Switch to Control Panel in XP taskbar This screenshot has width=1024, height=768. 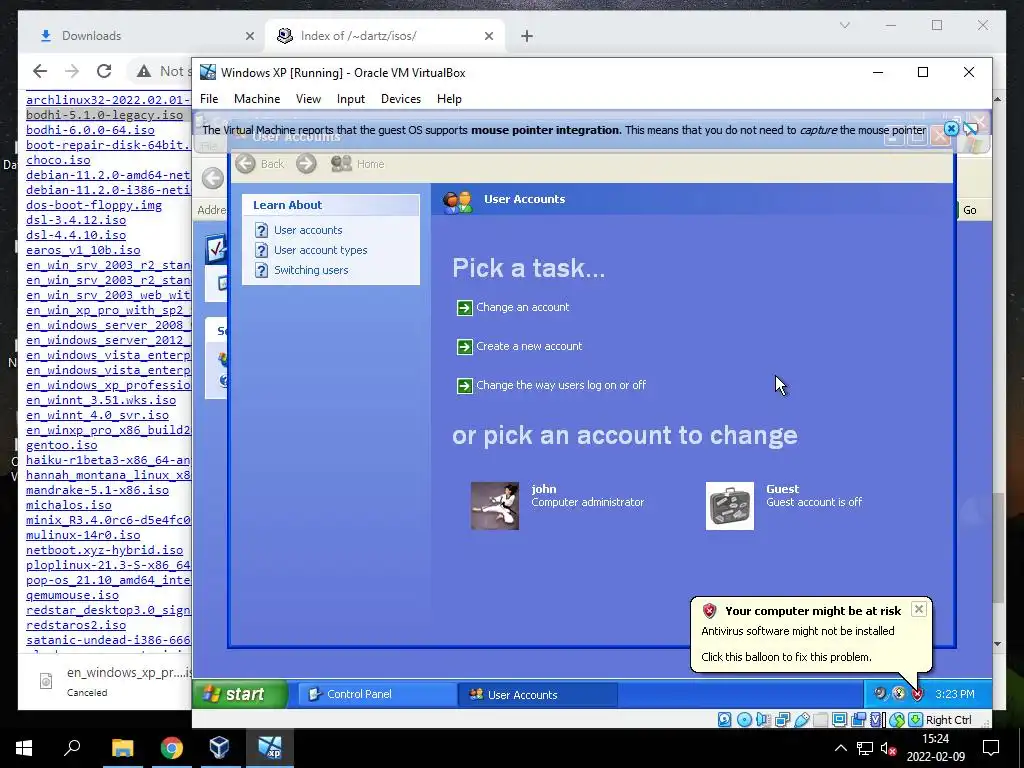tap(377, 694)
